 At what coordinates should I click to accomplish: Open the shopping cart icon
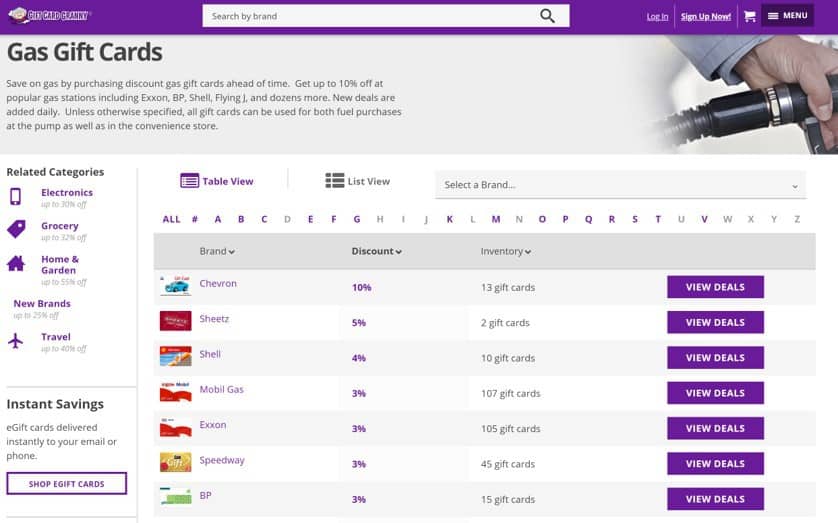749,16
